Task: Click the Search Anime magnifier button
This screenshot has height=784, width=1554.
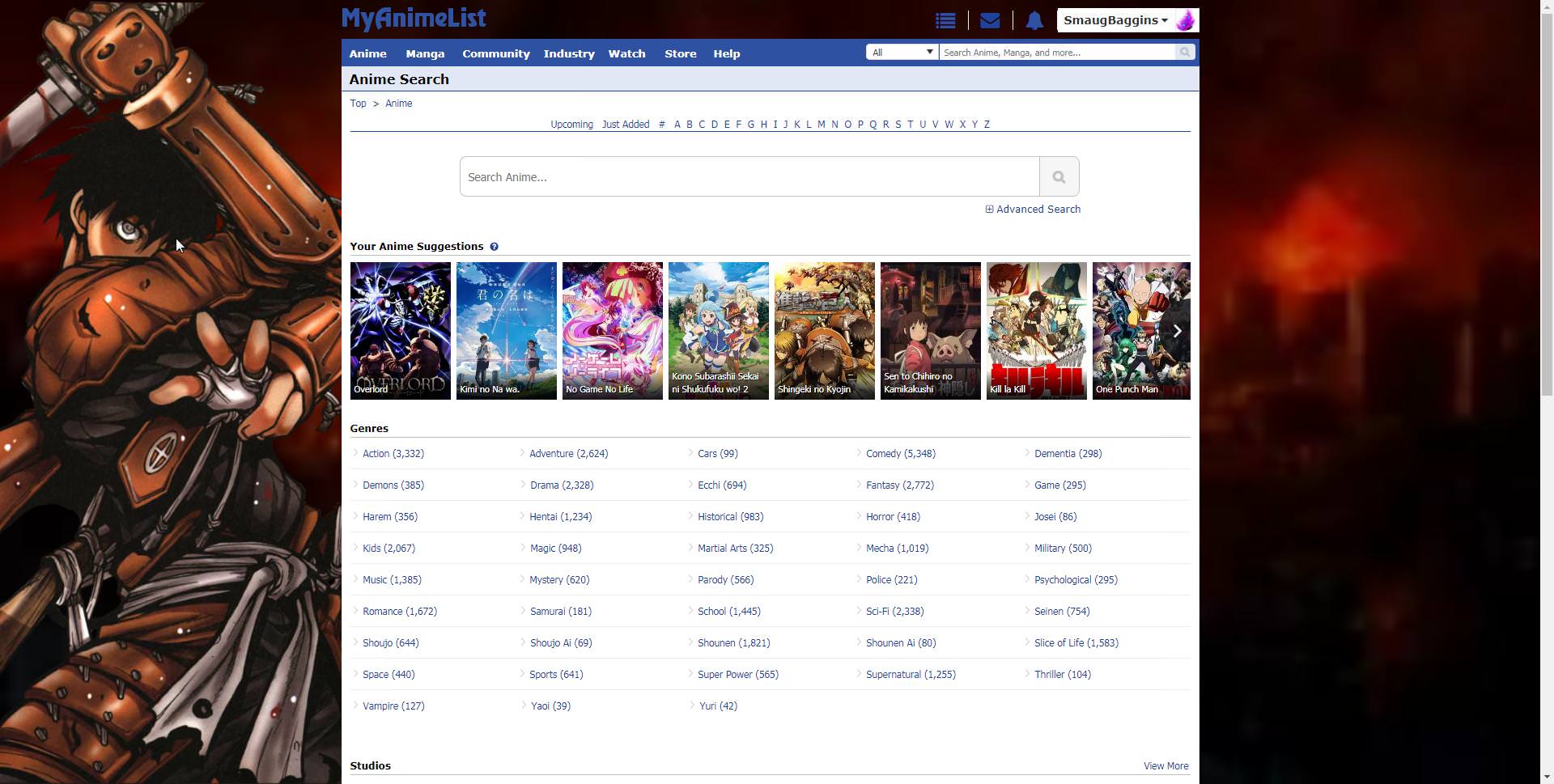Action: pos(1058,177)
